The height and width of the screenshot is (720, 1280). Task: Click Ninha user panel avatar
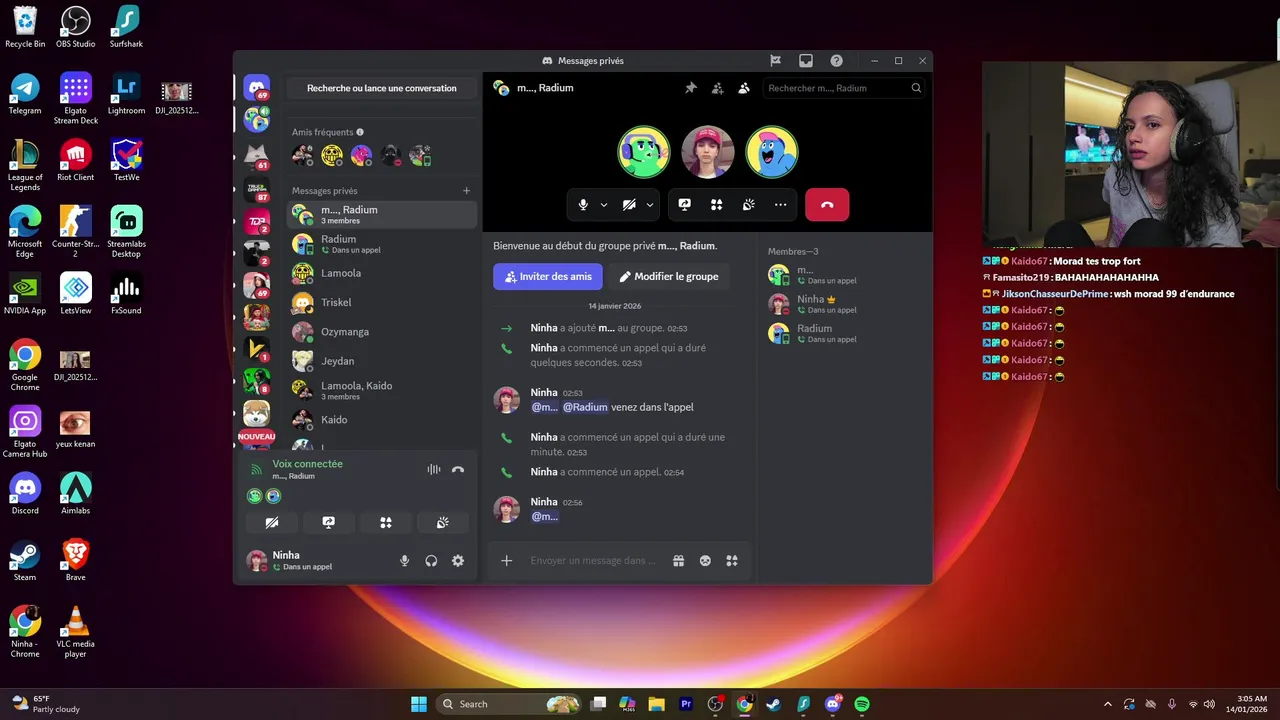257,561
